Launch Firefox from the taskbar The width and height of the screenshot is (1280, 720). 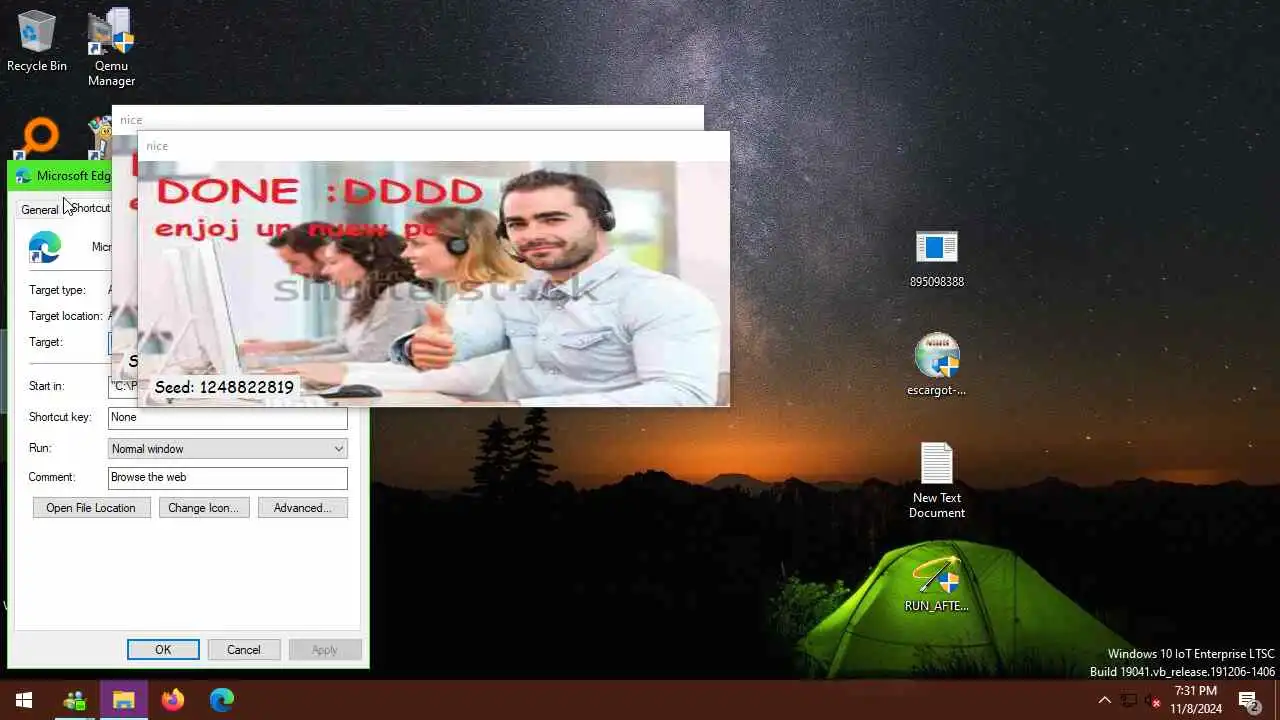click(x=173, y=700)
